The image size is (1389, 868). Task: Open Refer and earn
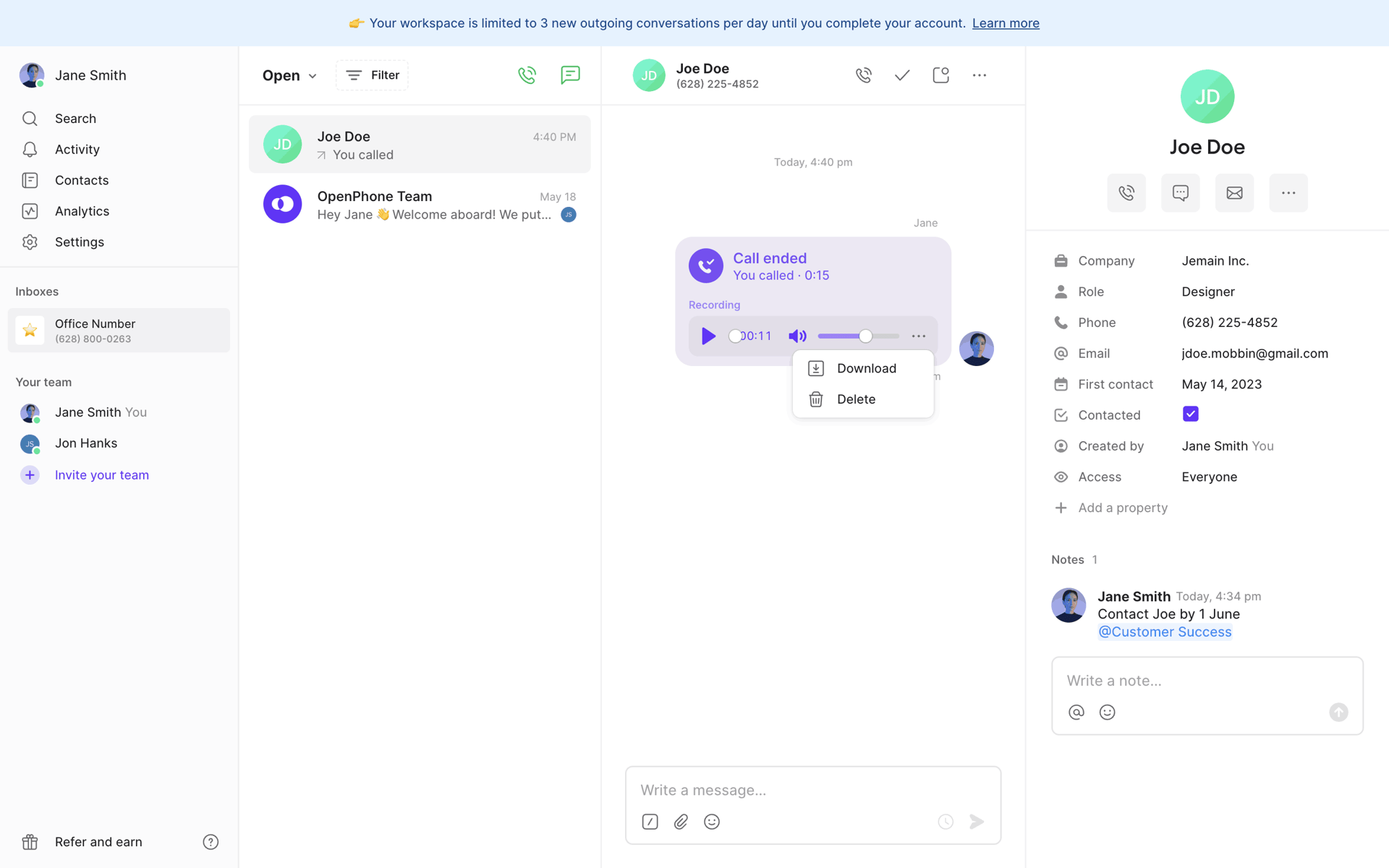(98, 842)
